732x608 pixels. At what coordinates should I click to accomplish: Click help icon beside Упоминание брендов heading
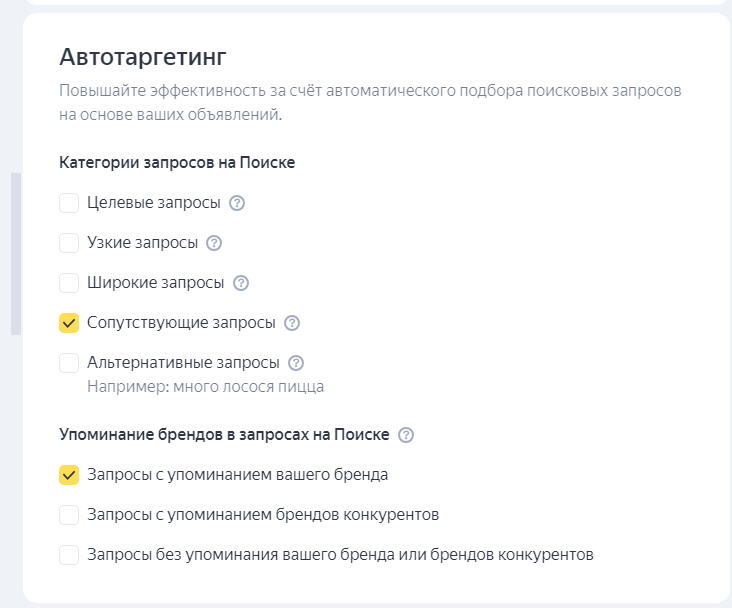[406, 435]
